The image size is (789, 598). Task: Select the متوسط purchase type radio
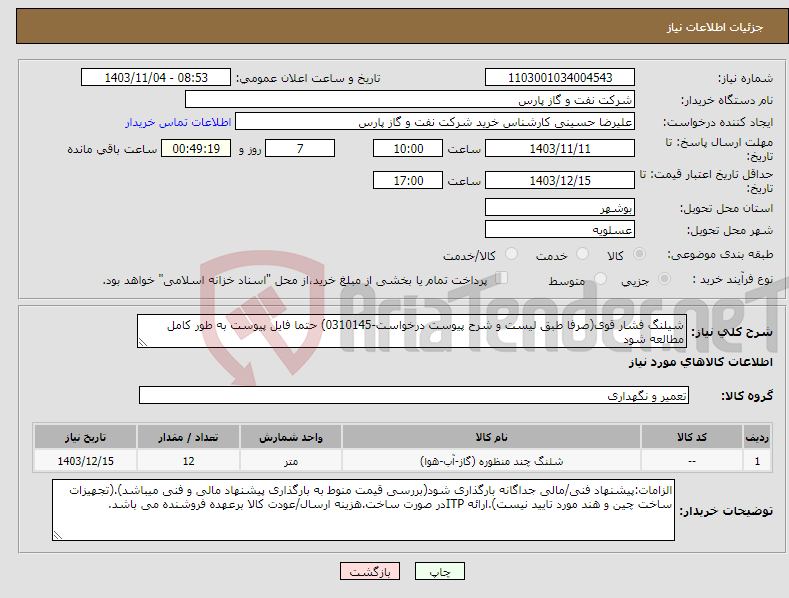[600, 278]
